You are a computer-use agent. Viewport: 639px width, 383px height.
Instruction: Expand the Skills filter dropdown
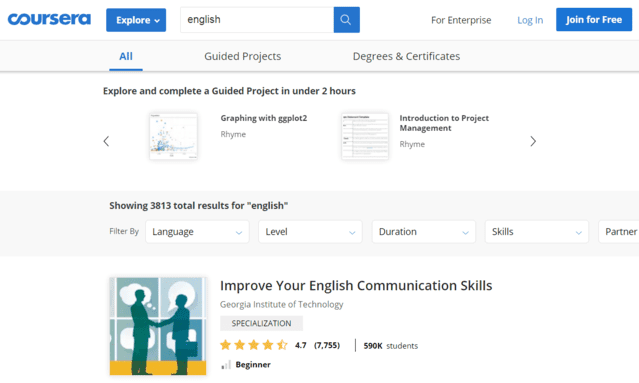(x=537, y=232)
